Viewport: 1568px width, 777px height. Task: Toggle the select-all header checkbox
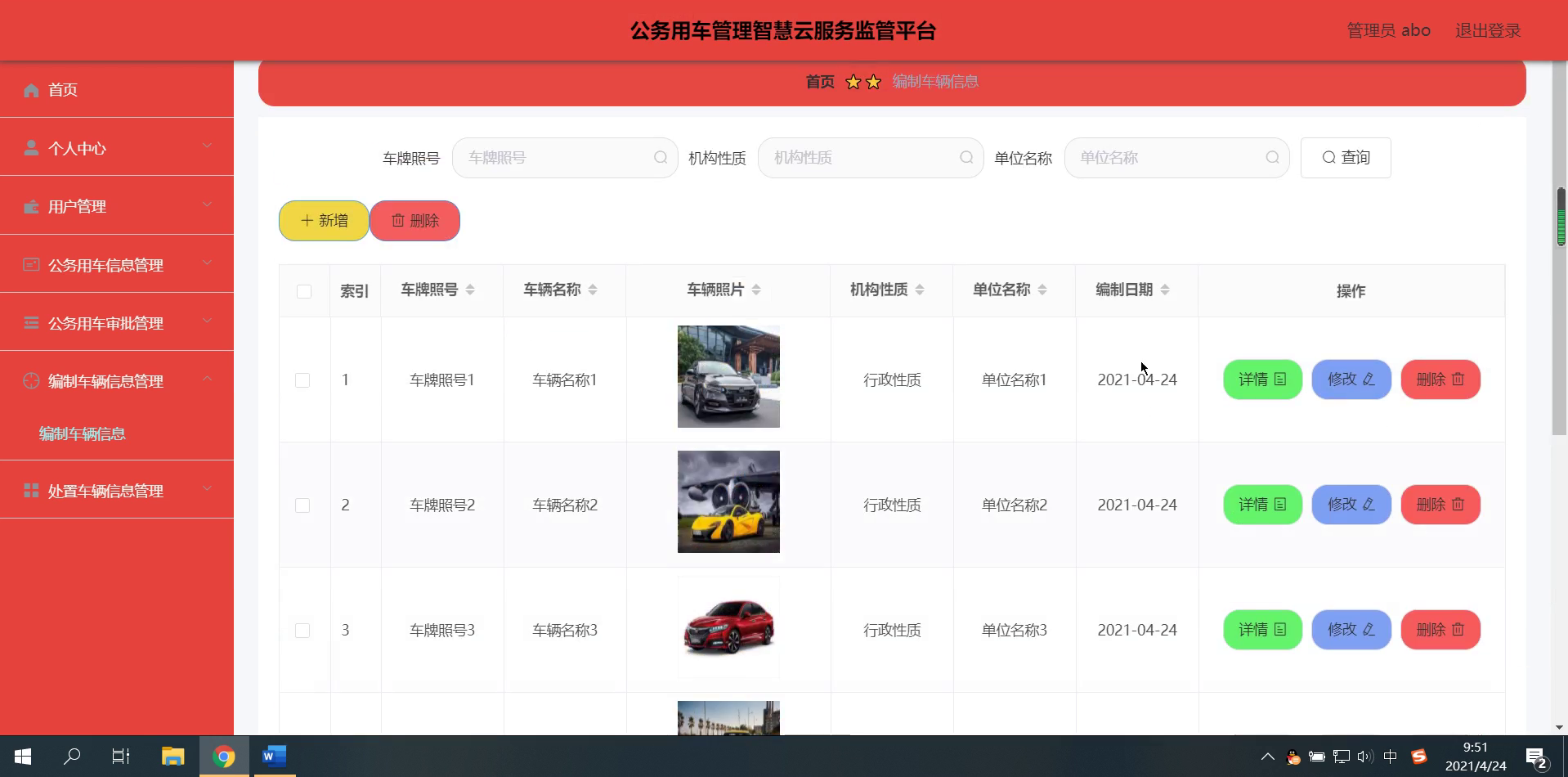pos(304,291)
